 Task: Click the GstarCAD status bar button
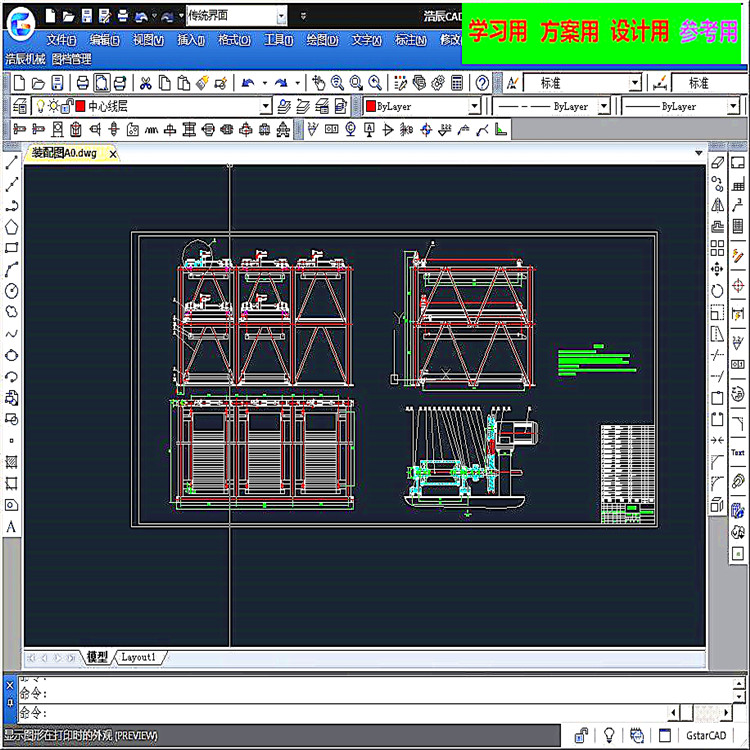[x=706, y=735]
